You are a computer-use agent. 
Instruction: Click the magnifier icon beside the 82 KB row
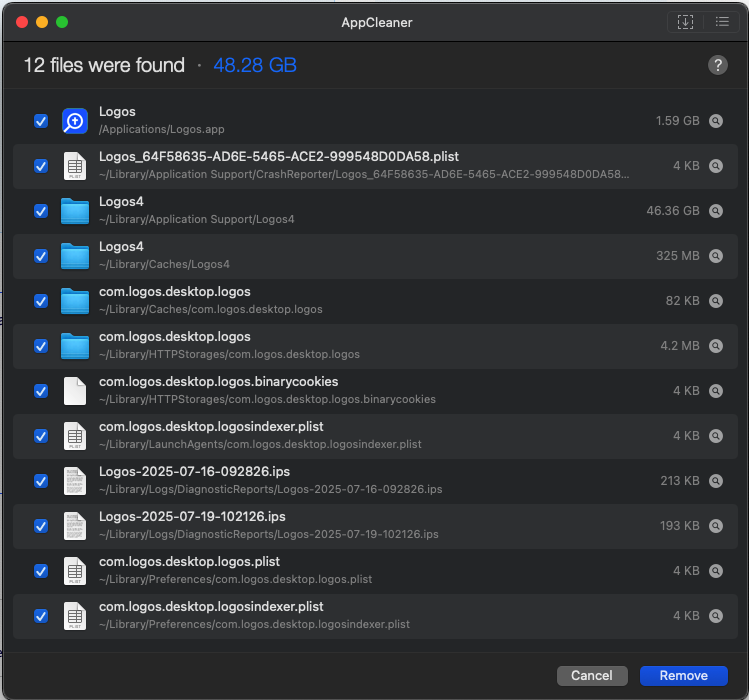pyautogui.click(x=716, y=301)
